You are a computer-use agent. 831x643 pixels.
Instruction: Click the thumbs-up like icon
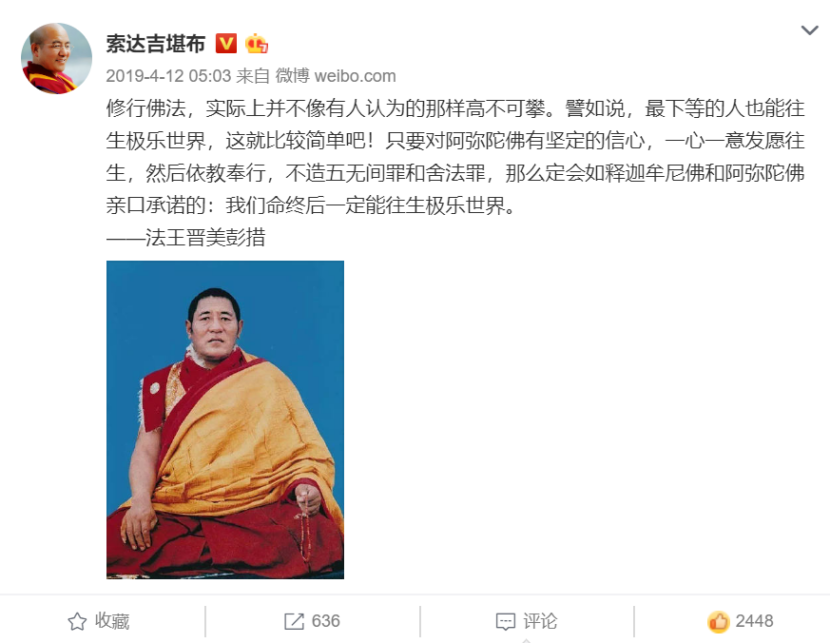coord(718,621)
